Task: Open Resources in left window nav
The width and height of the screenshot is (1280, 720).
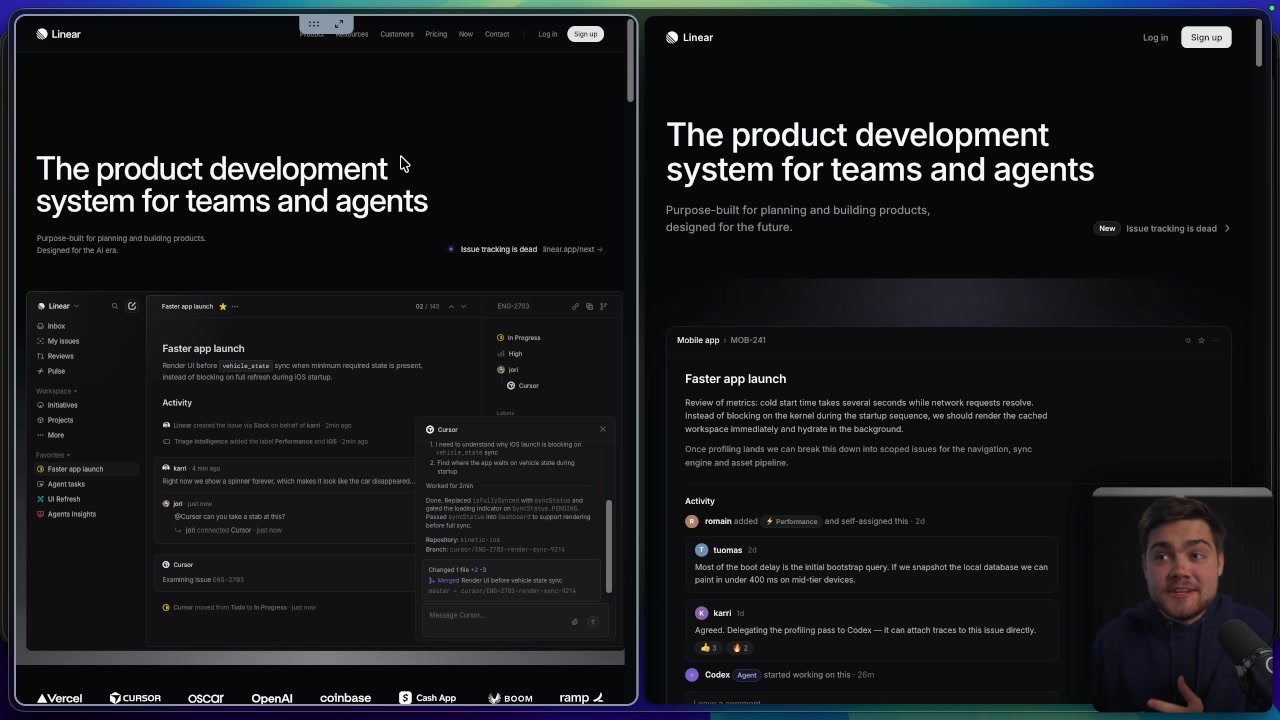Action: pyautogui.click(x=352, y=34)
